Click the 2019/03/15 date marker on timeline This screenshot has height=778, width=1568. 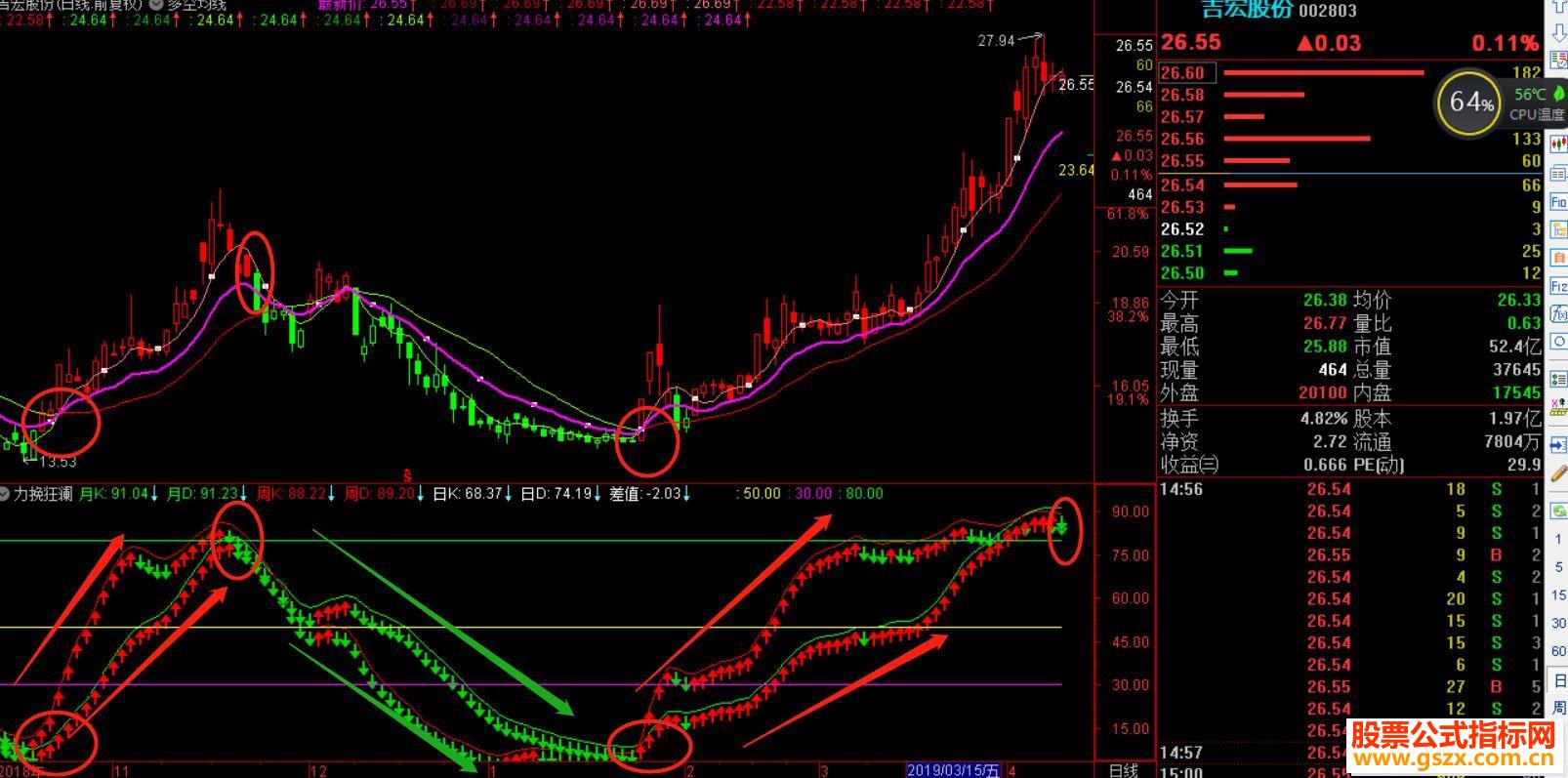click(x=953, y=770)
